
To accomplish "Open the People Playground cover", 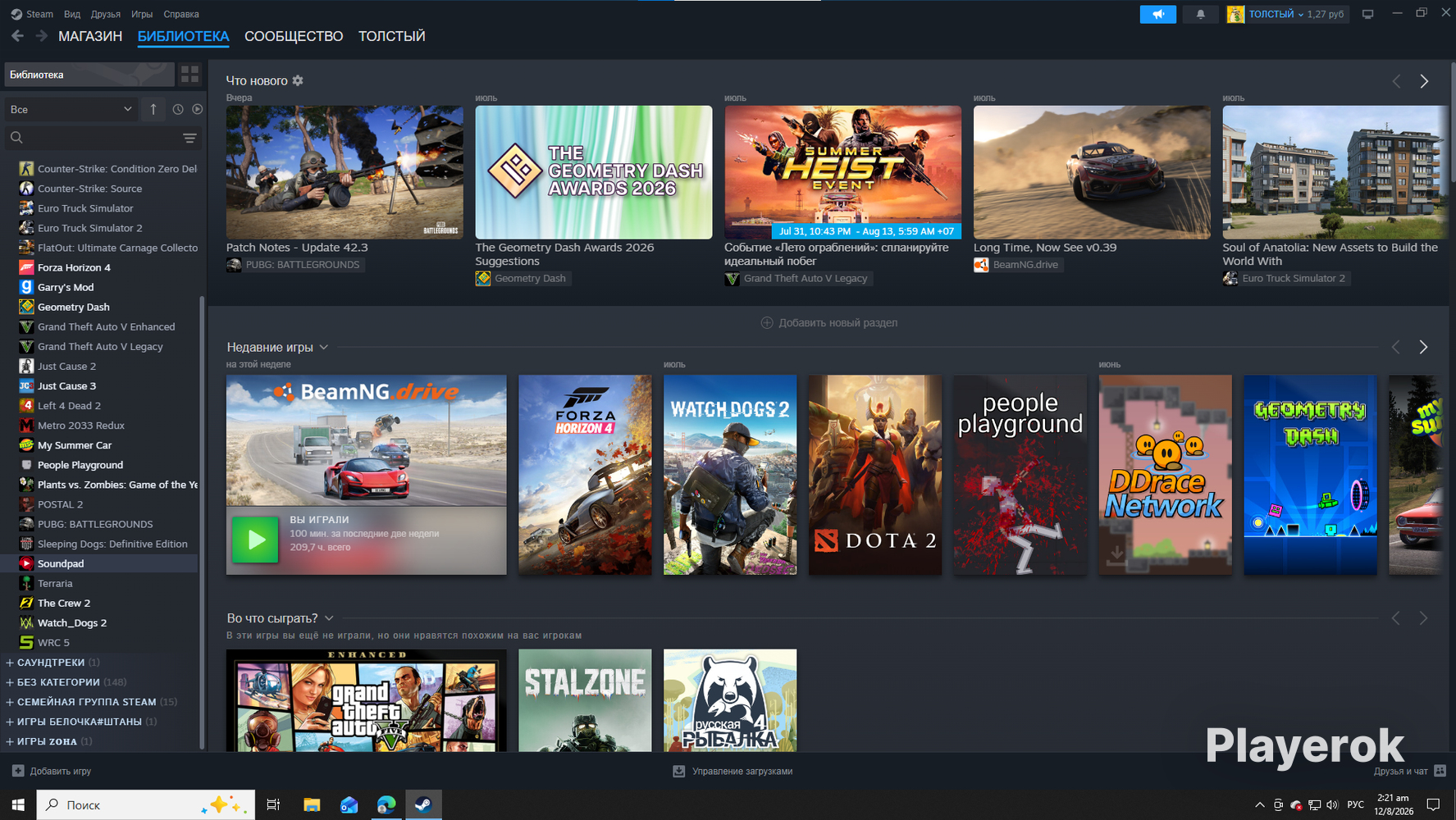I will (x=1020, y=475).
